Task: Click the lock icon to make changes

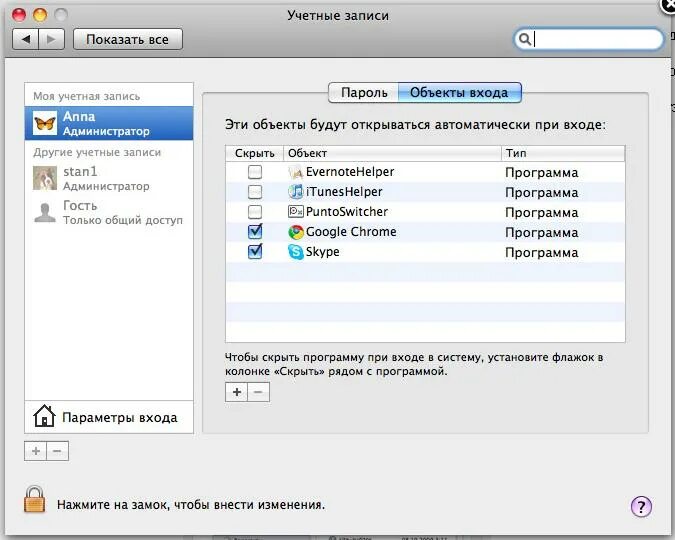Action: pos(35,501)
